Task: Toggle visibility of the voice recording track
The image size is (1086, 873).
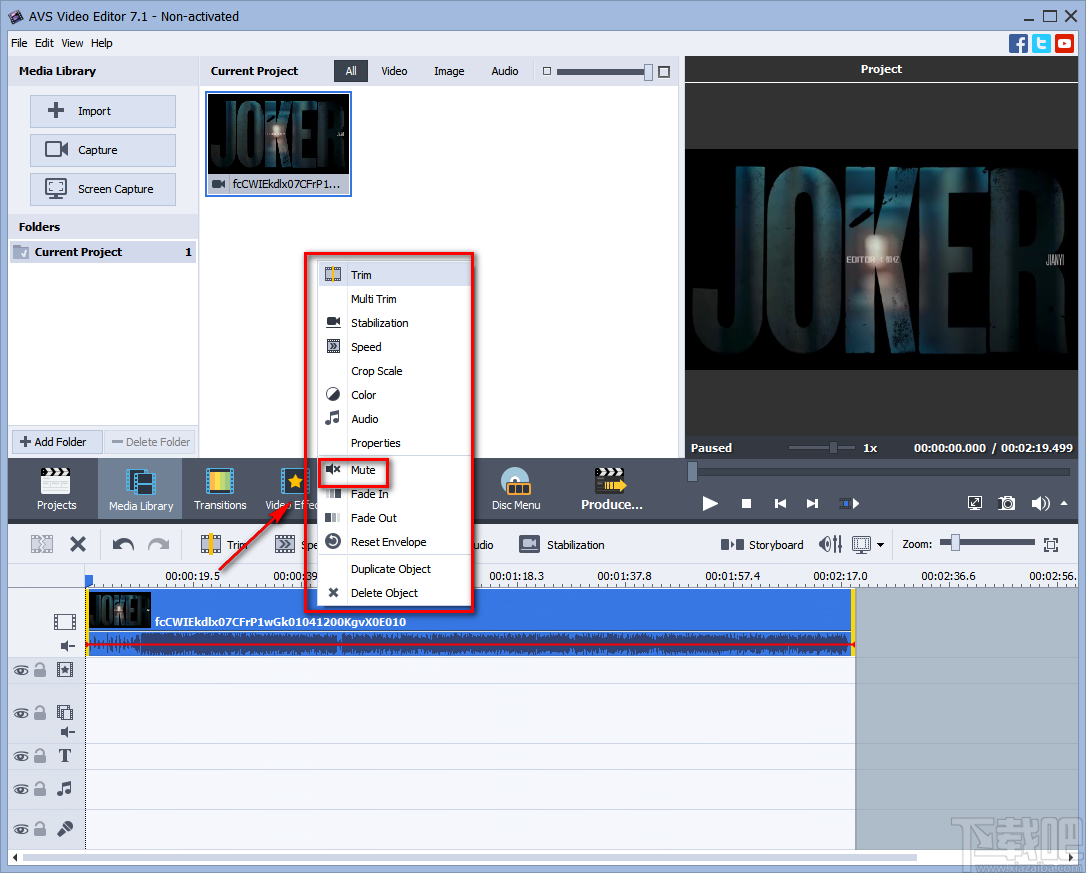Action: click(x=21, y=829)
